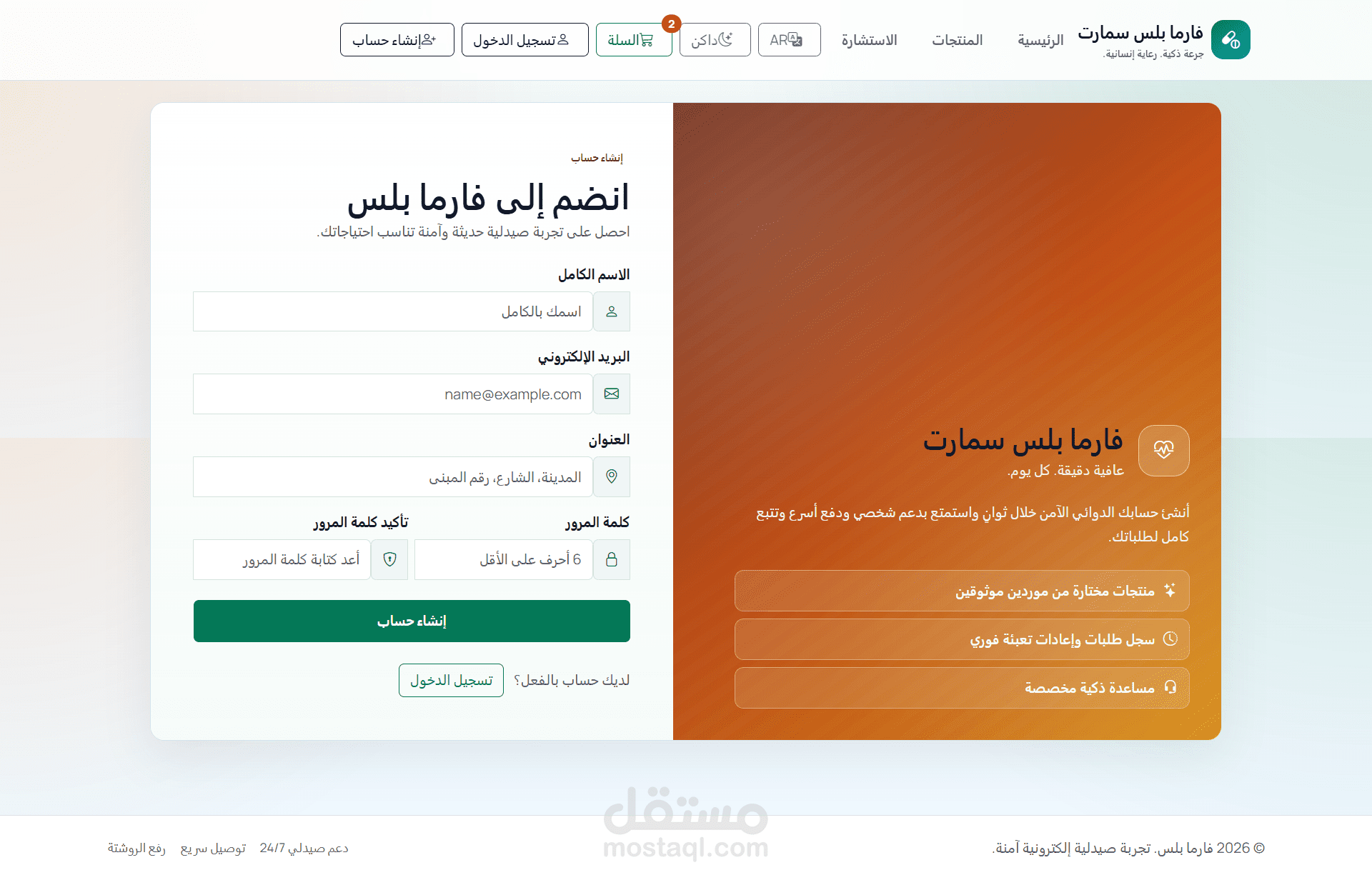
Task: Click the shield icon beside confirm password
Action: pos(389,559)
